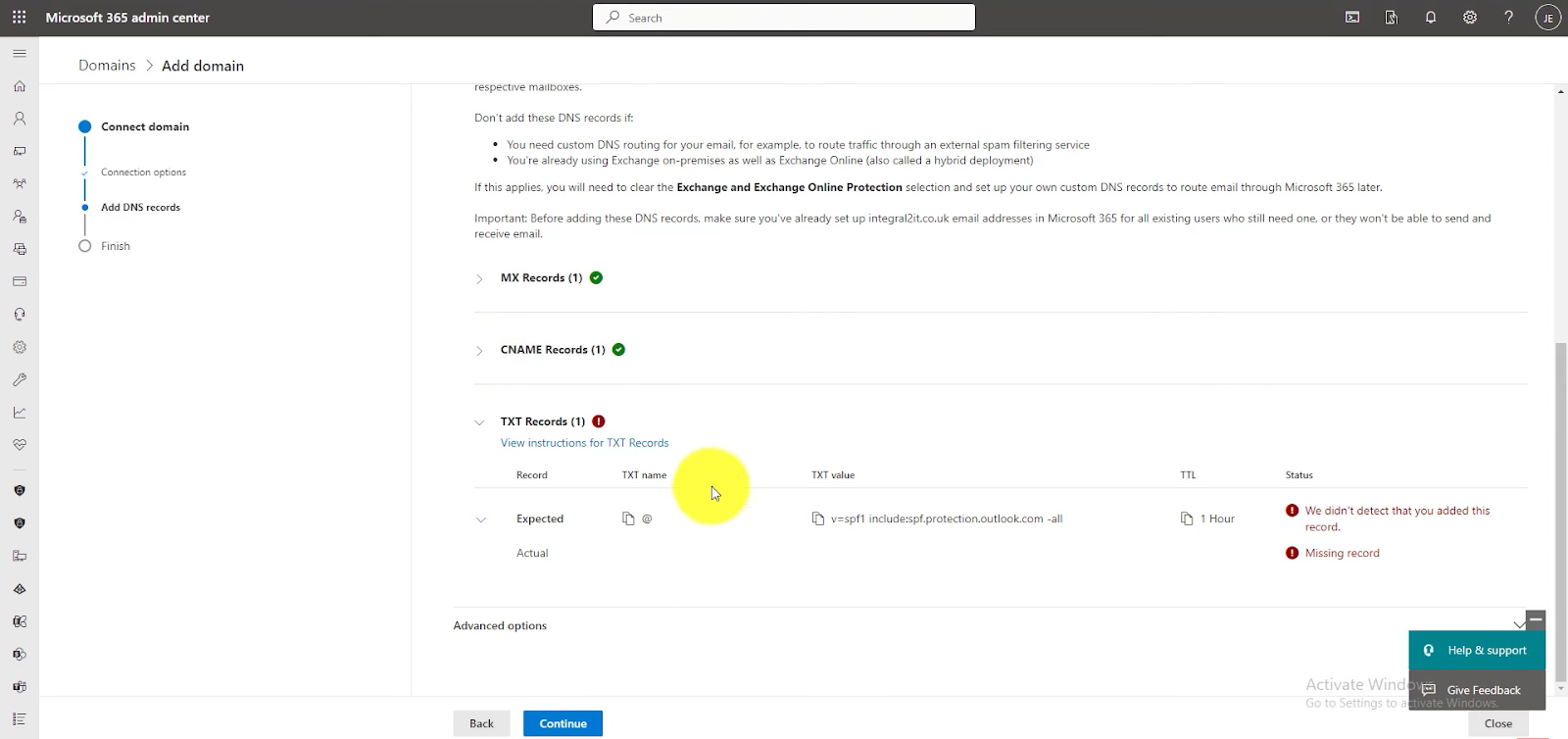1568x739 pixels.
Task: Click the Microsoft 365 admin center title
Action: (x=127, y=18)
